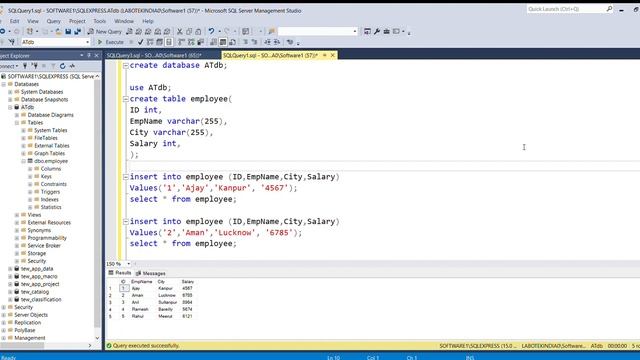Screen dimensions: 640x360
Task: Close the Object Explorer panel
Action: click(97, 56)
